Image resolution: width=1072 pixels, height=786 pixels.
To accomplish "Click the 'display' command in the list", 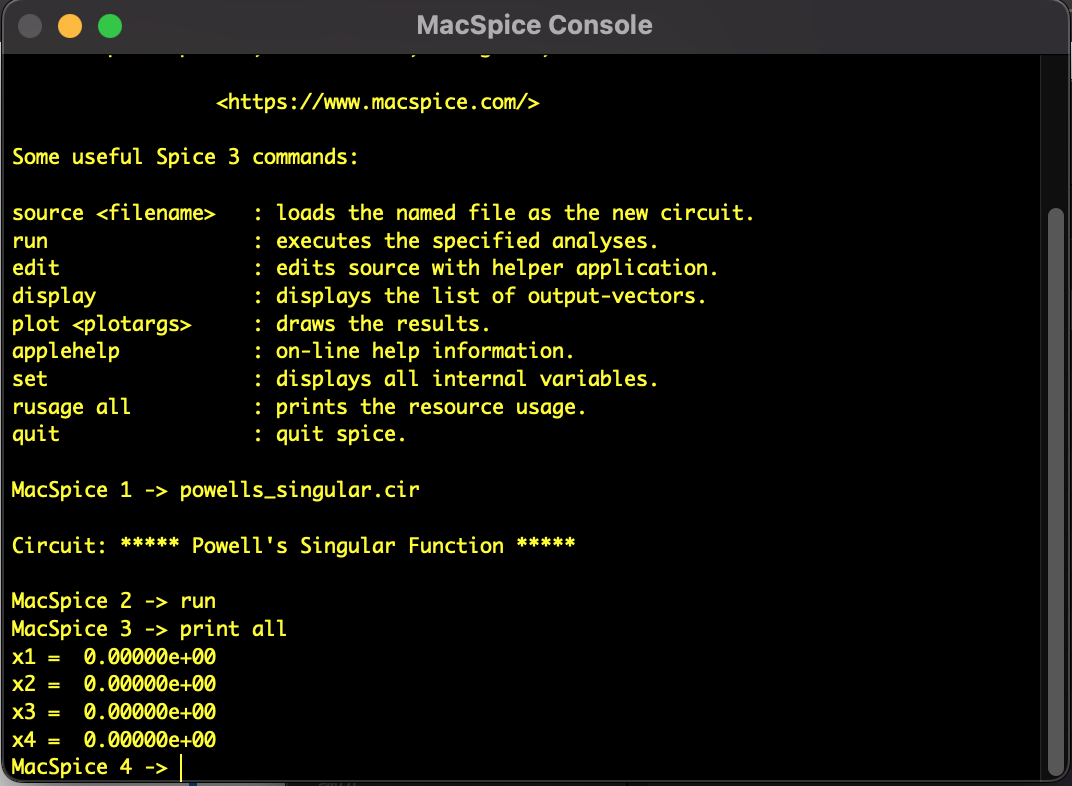I will (x=54, y=296).
